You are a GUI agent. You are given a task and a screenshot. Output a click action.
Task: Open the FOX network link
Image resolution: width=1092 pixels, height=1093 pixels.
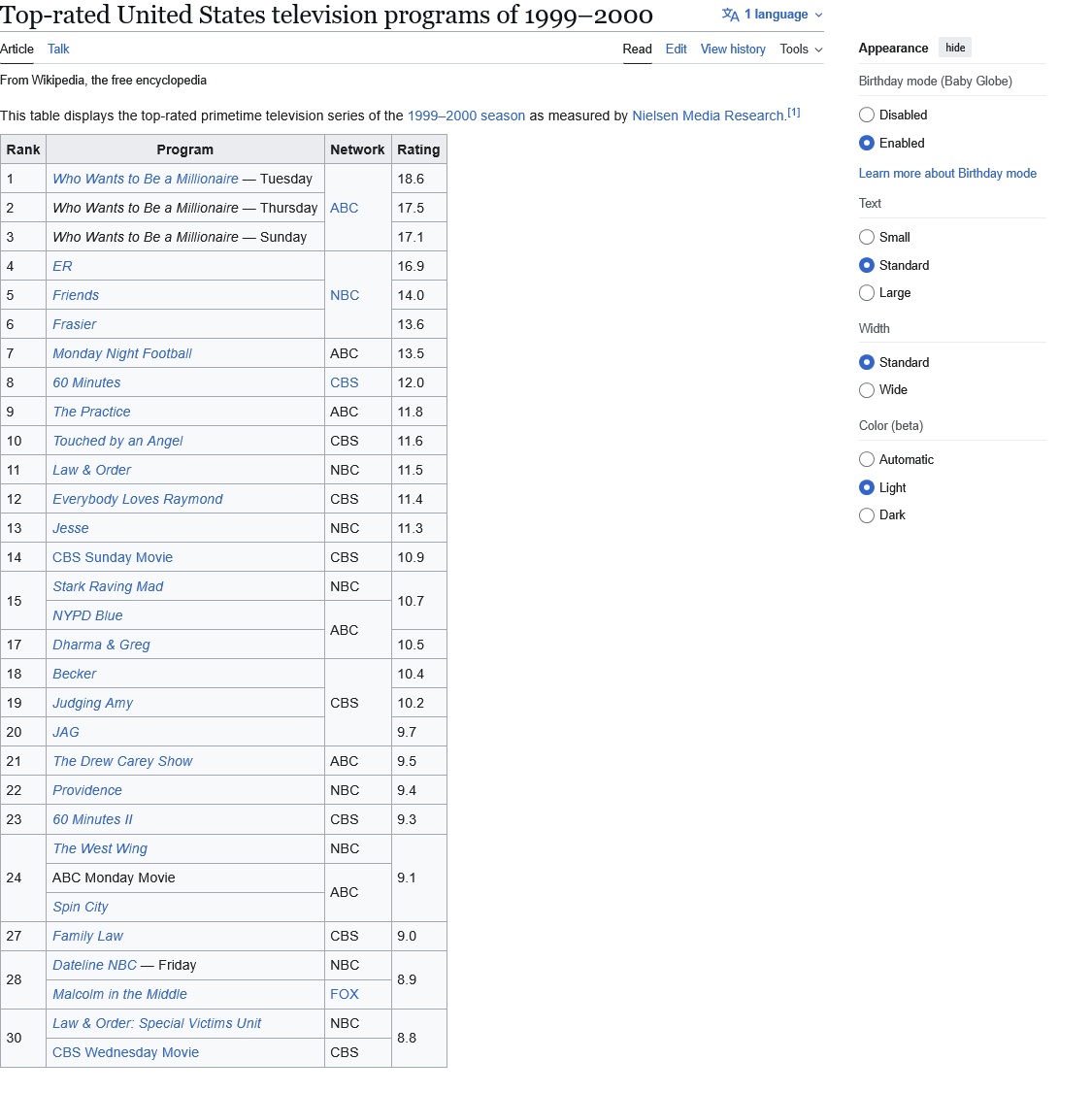tap(345, 995)
